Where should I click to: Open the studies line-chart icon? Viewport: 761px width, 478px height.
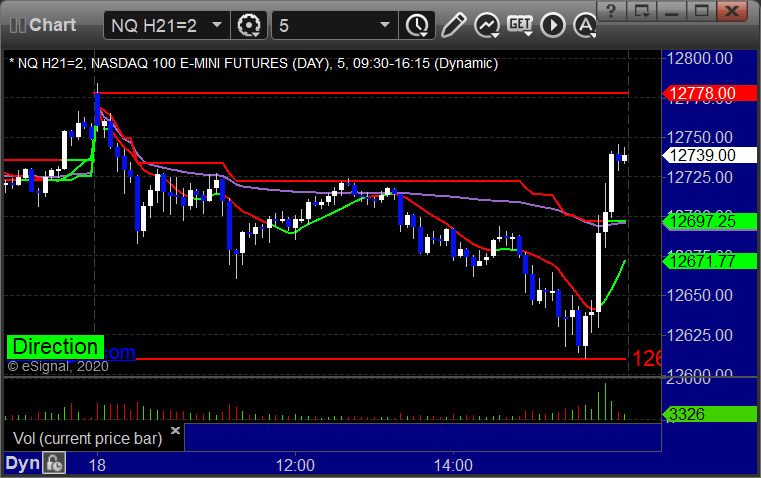tap(487, 25)
